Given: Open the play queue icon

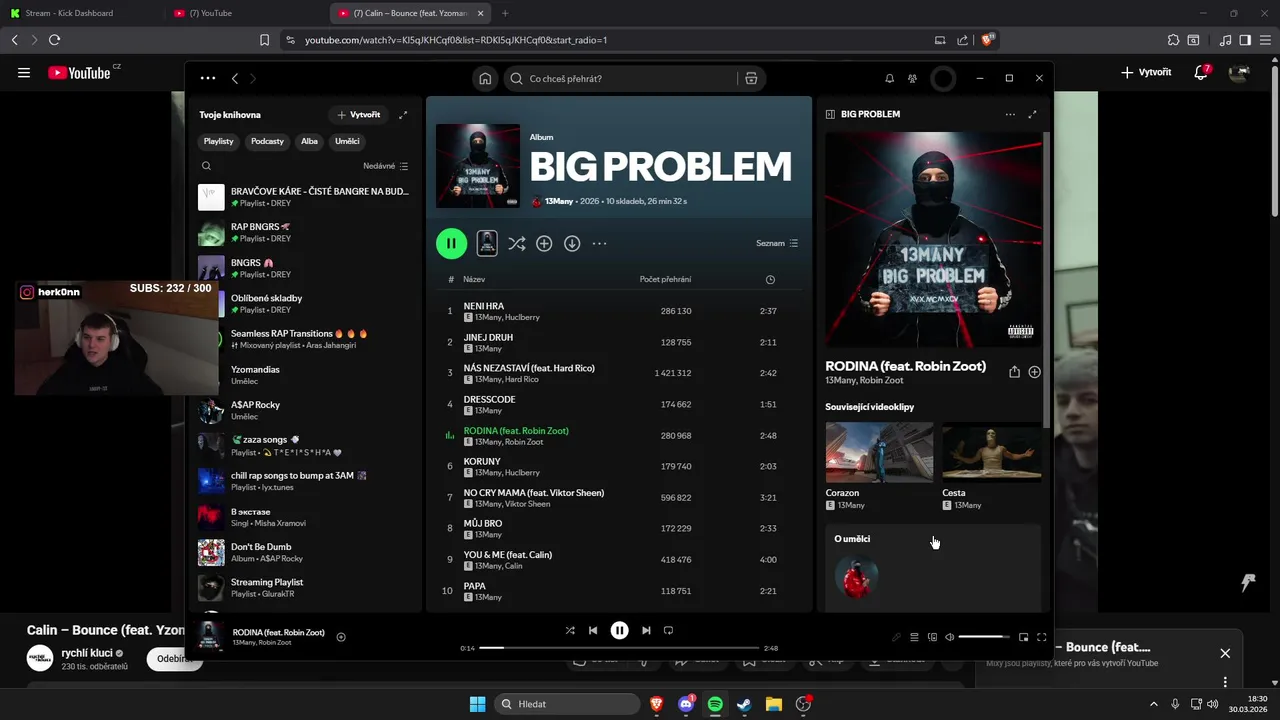Looking at the screenshot, I should 914,637.
